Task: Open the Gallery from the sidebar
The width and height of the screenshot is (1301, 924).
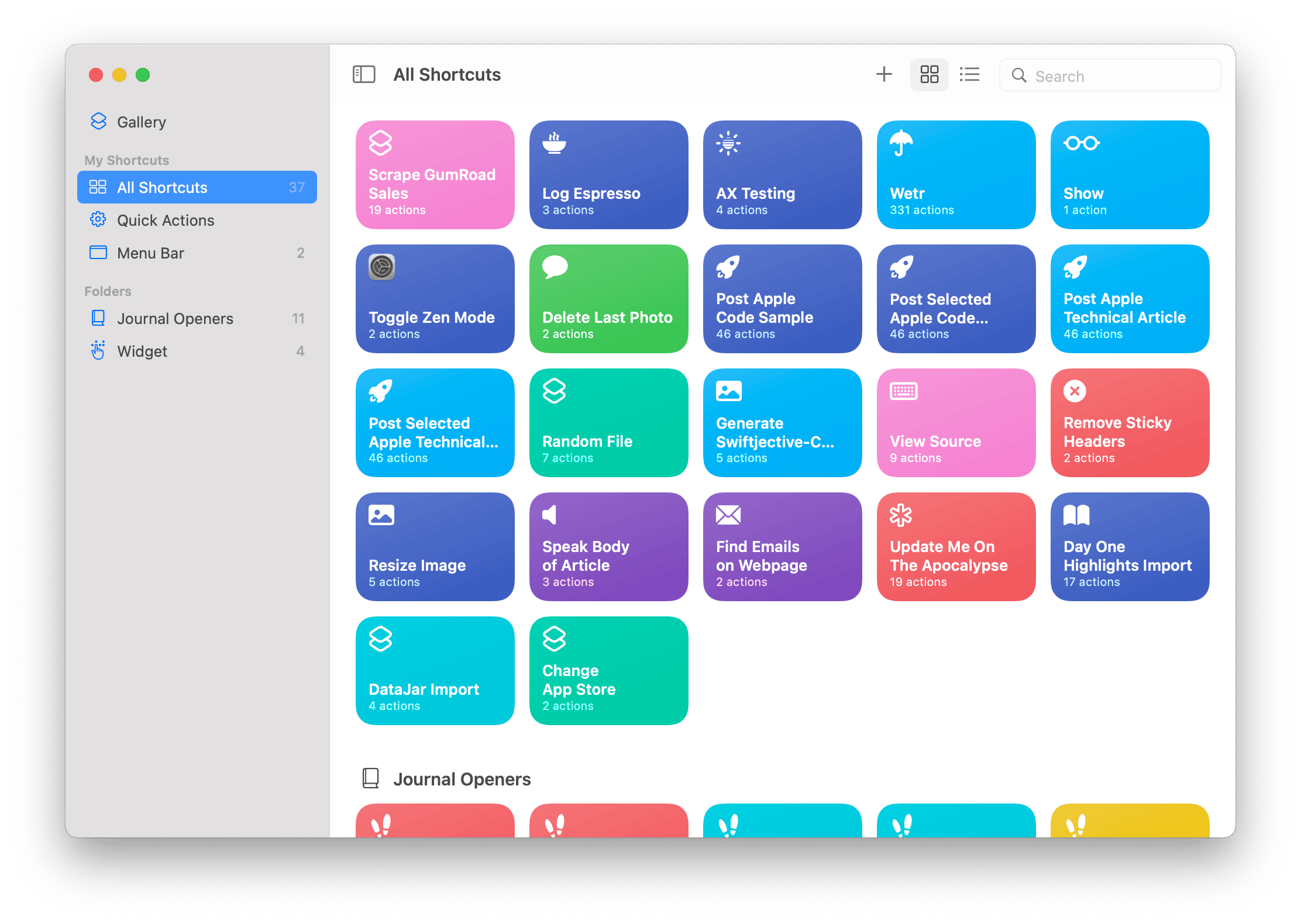Action: (x=142, y=122)
